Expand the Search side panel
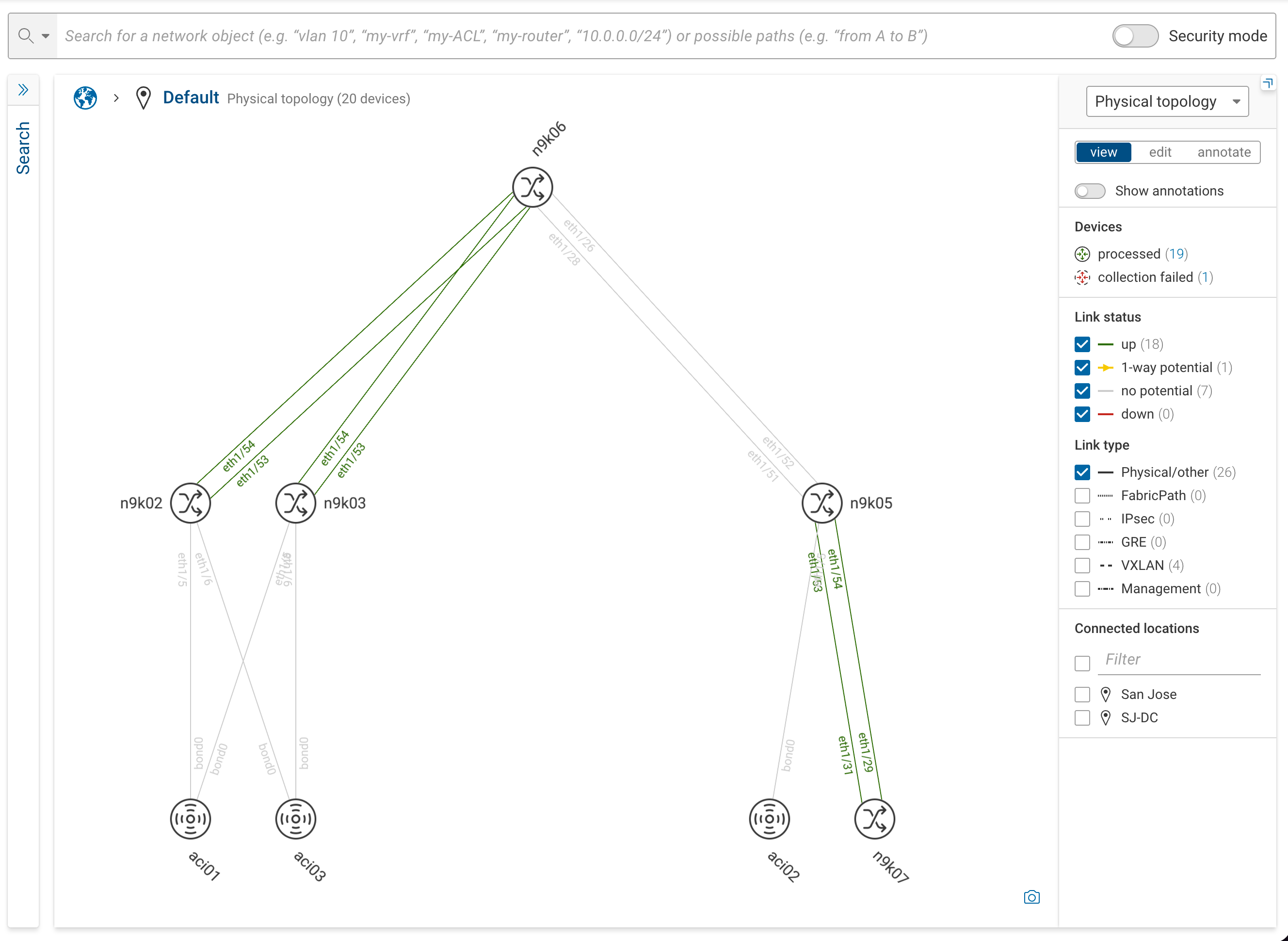Viewport: 1288px width, 941px height. click(x=23, y=90)
